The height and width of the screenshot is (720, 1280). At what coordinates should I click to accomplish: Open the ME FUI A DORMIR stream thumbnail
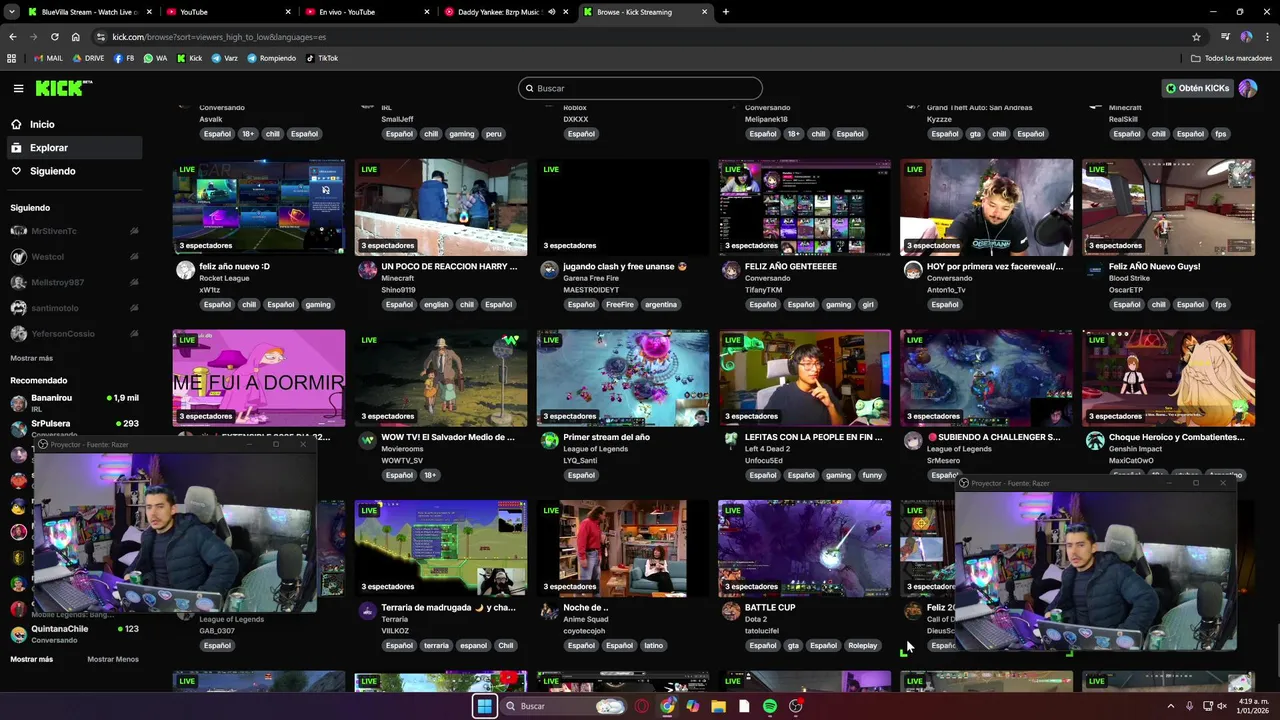click(x=259, y=378)
